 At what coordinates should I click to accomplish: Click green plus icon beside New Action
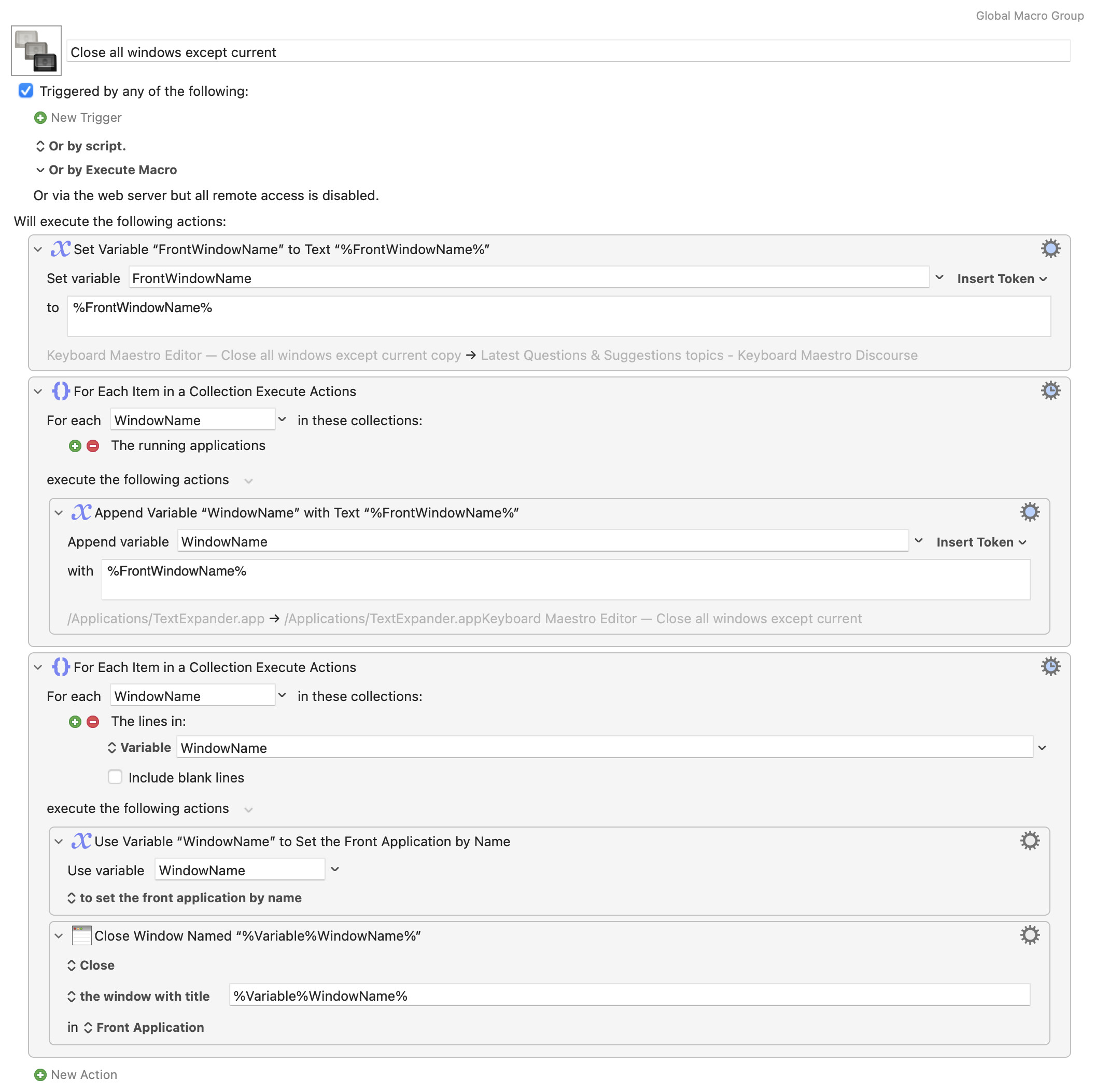pos(40,1074)
